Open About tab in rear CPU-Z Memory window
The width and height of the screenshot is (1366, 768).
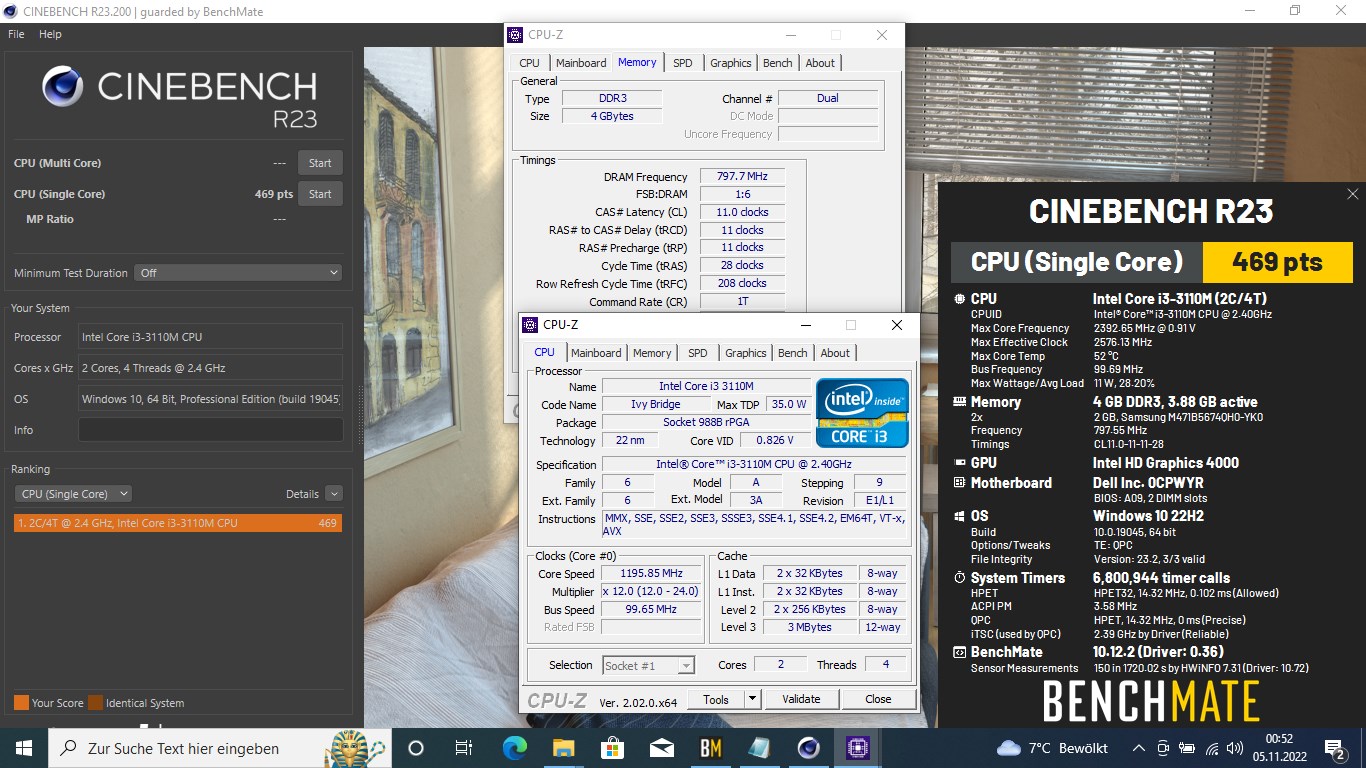820,63
